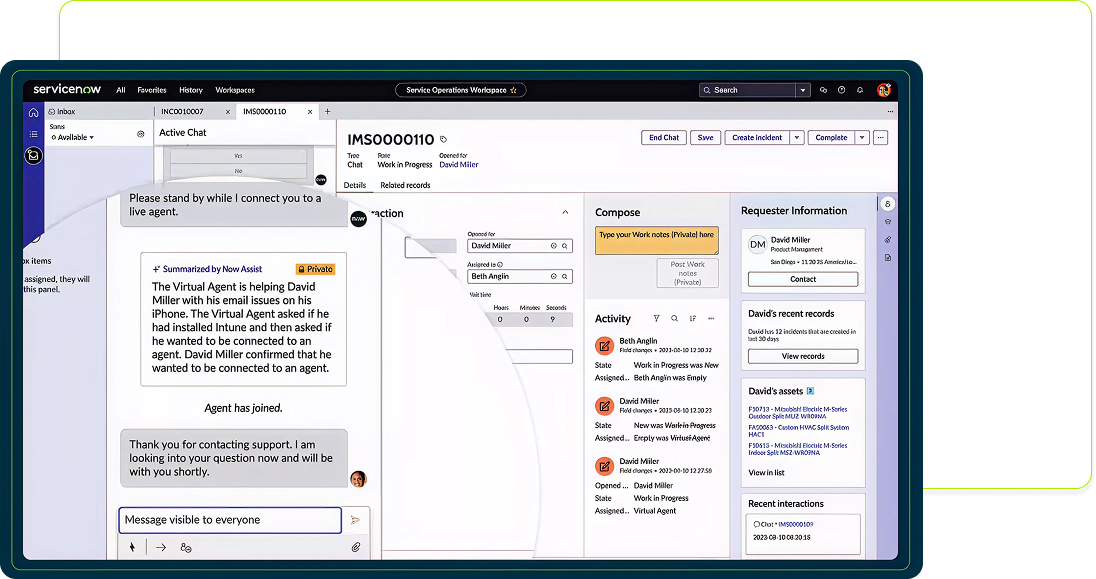Click the End Chat button

point(664,138)
